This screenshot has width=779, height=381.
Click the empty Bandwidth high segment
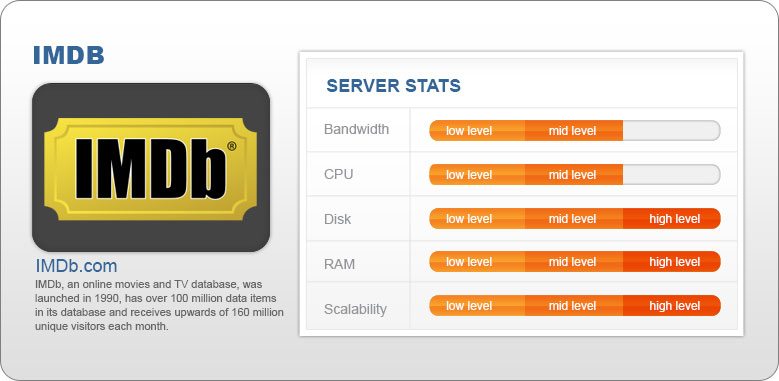pos(672,131)
